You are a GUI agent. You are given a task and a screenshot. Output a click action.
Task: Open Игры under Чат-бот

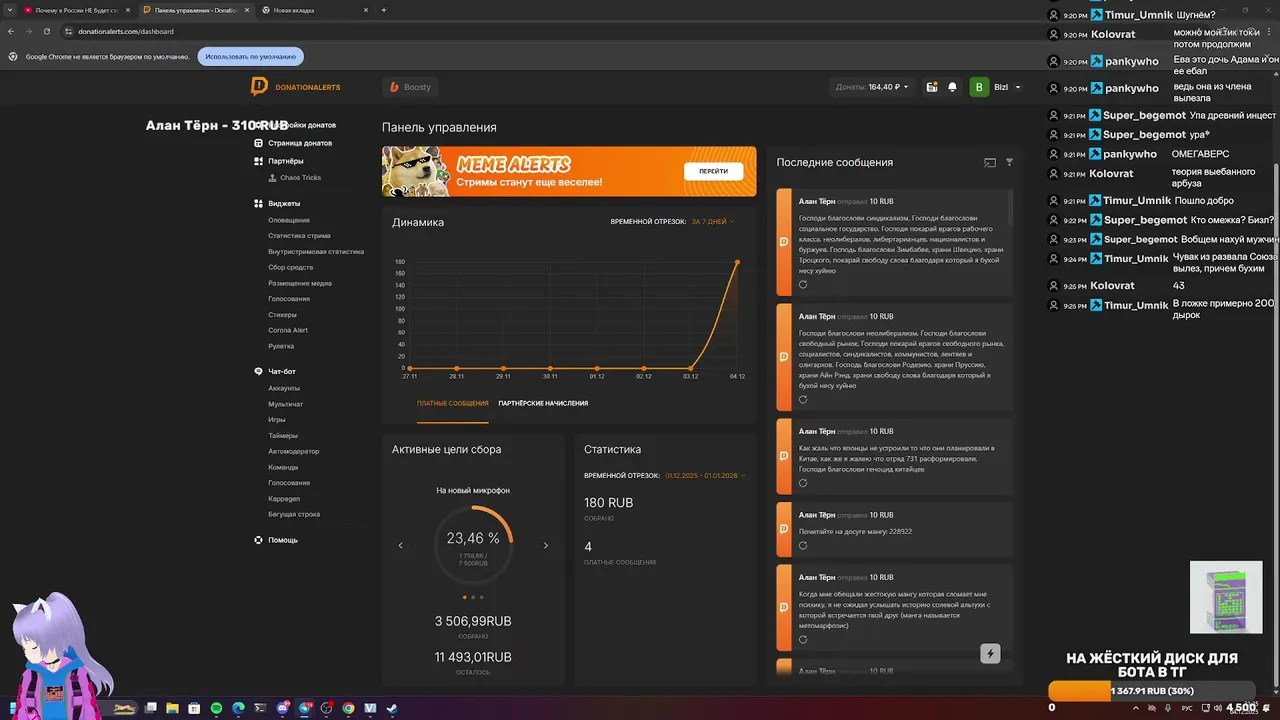(277, 420)
